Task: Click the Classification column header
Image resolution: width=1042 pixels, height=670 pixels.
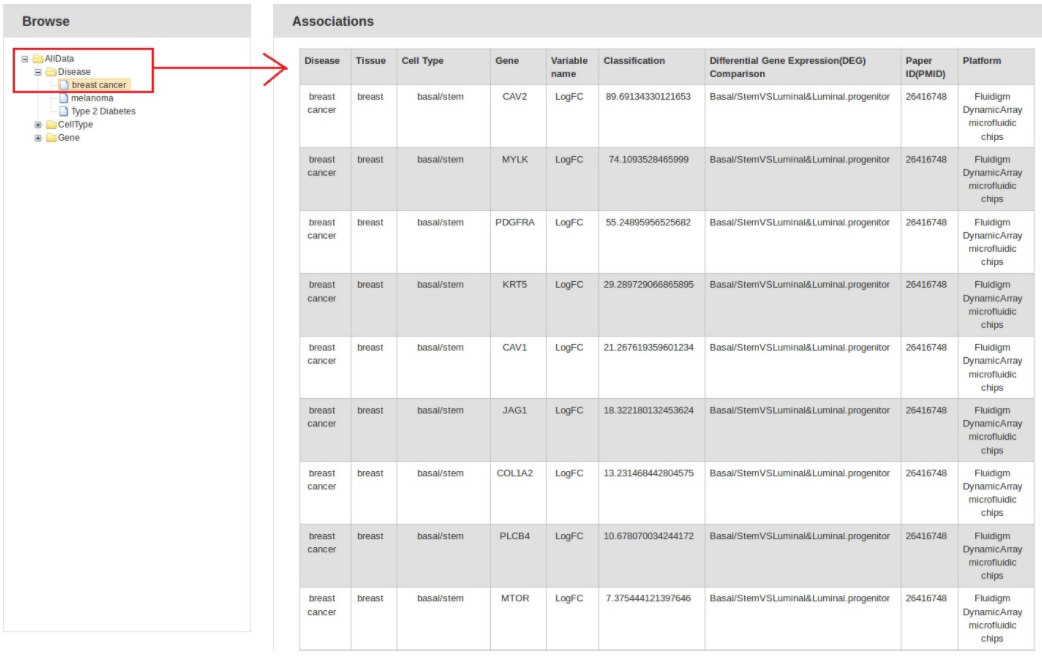Action: (x=651, y=66)
